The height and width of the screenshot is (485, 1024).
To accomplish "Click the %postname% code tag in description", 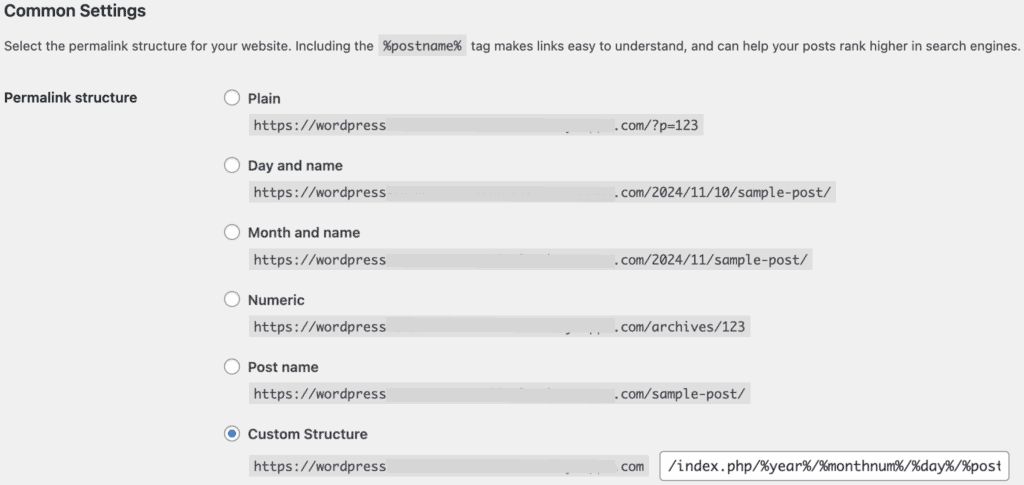I will pyautogui.click(x=423, y=46).
